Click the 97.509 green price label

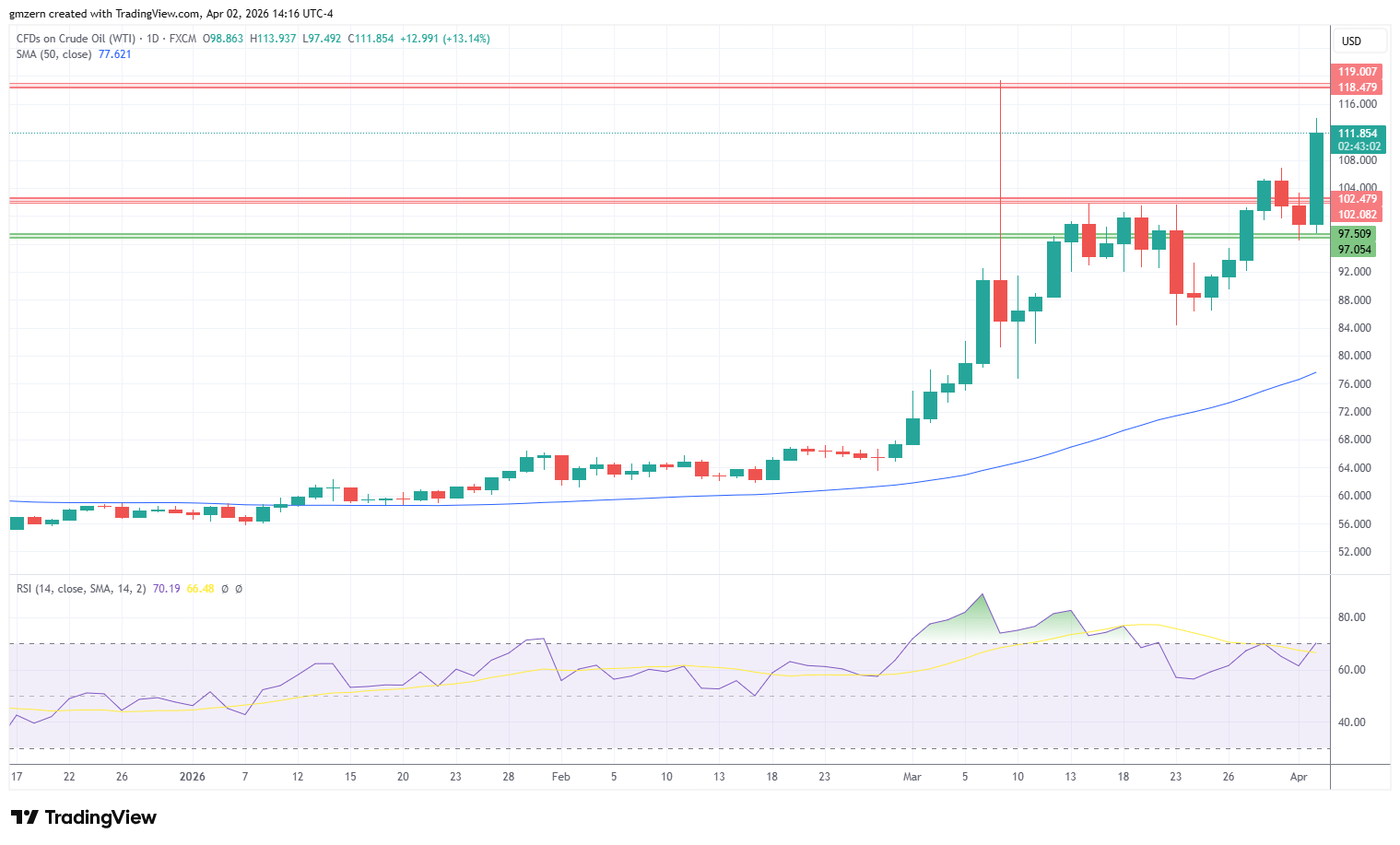(1355, 234)
